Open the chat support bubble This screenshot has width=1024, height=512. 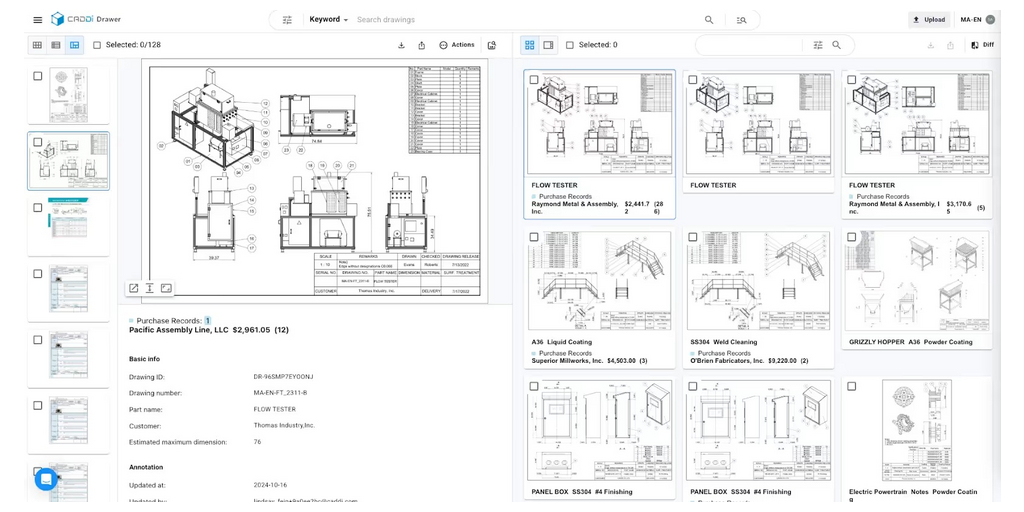[46, 479]
